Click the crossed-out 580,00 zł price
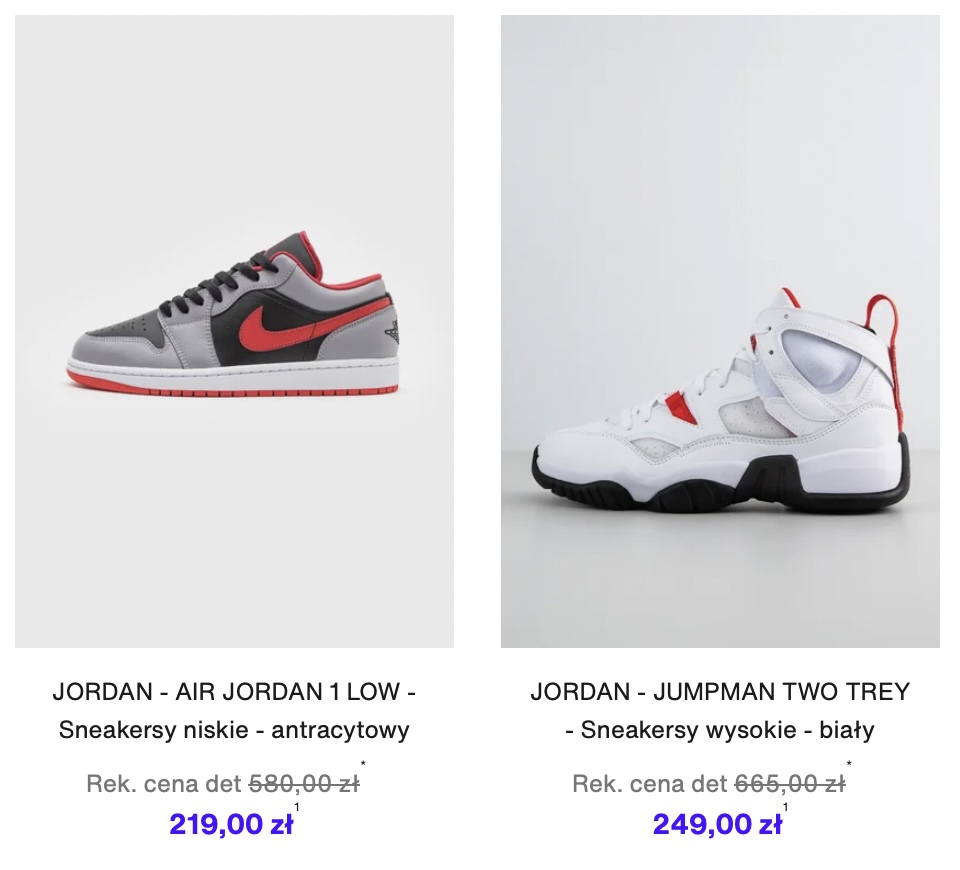Screen dimensions: 960x870 [304, 784]
